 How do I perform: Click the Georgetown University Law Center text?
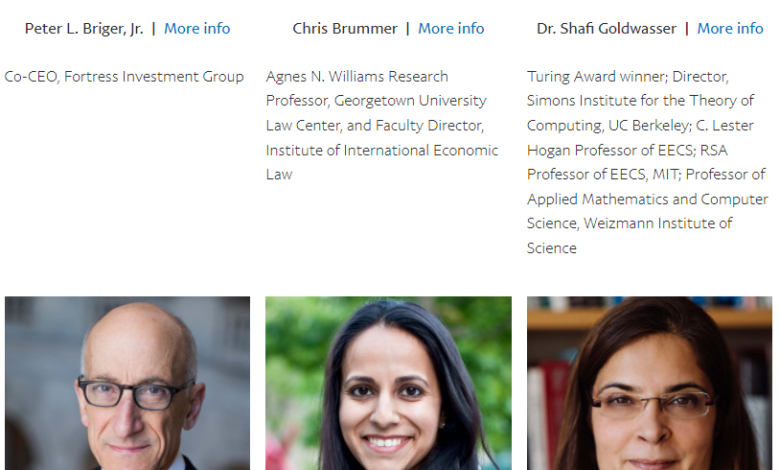[x=420, y=101]
